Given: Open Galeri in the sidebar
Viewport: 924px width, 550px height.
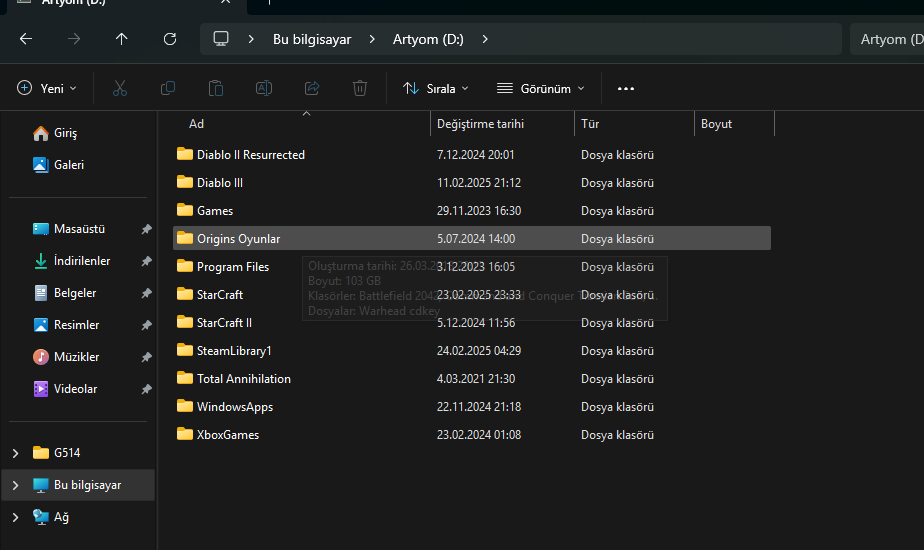Looking at the screenshot, I should click(68, 165).
